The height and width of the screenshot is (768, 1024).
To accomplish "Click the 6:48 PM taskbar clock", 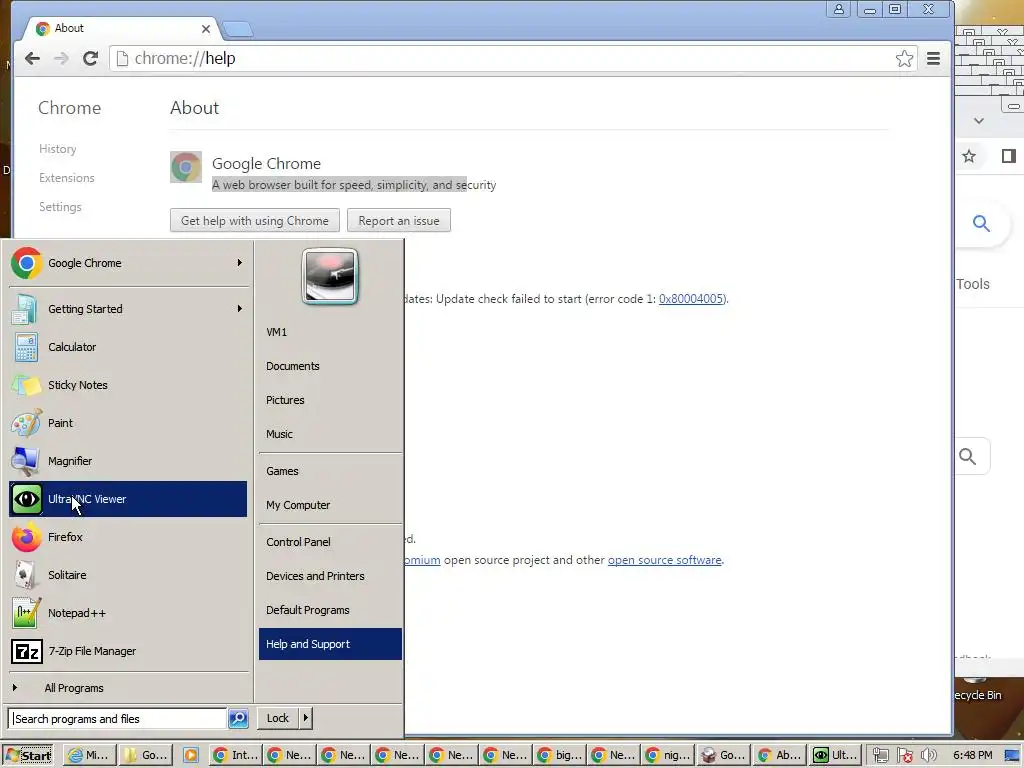I will (972, 755).
